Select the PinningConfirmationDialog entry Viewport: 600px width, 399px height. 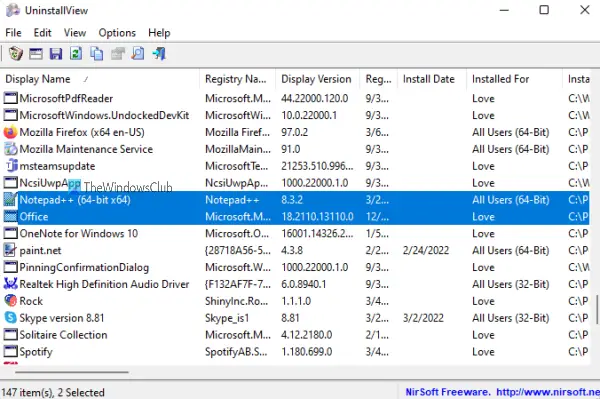coord(84,267)
